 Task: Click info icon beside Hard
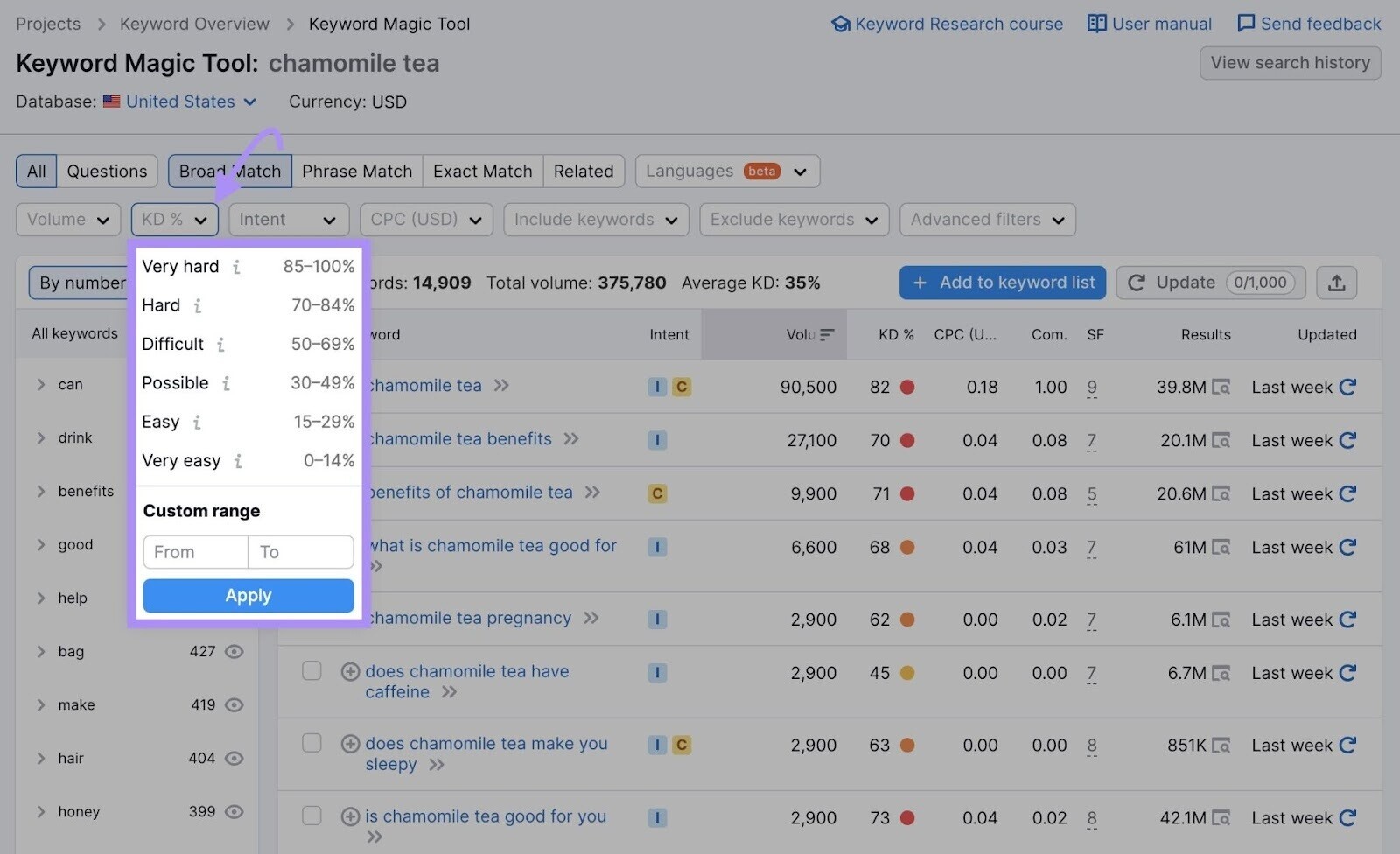[198, 305]
